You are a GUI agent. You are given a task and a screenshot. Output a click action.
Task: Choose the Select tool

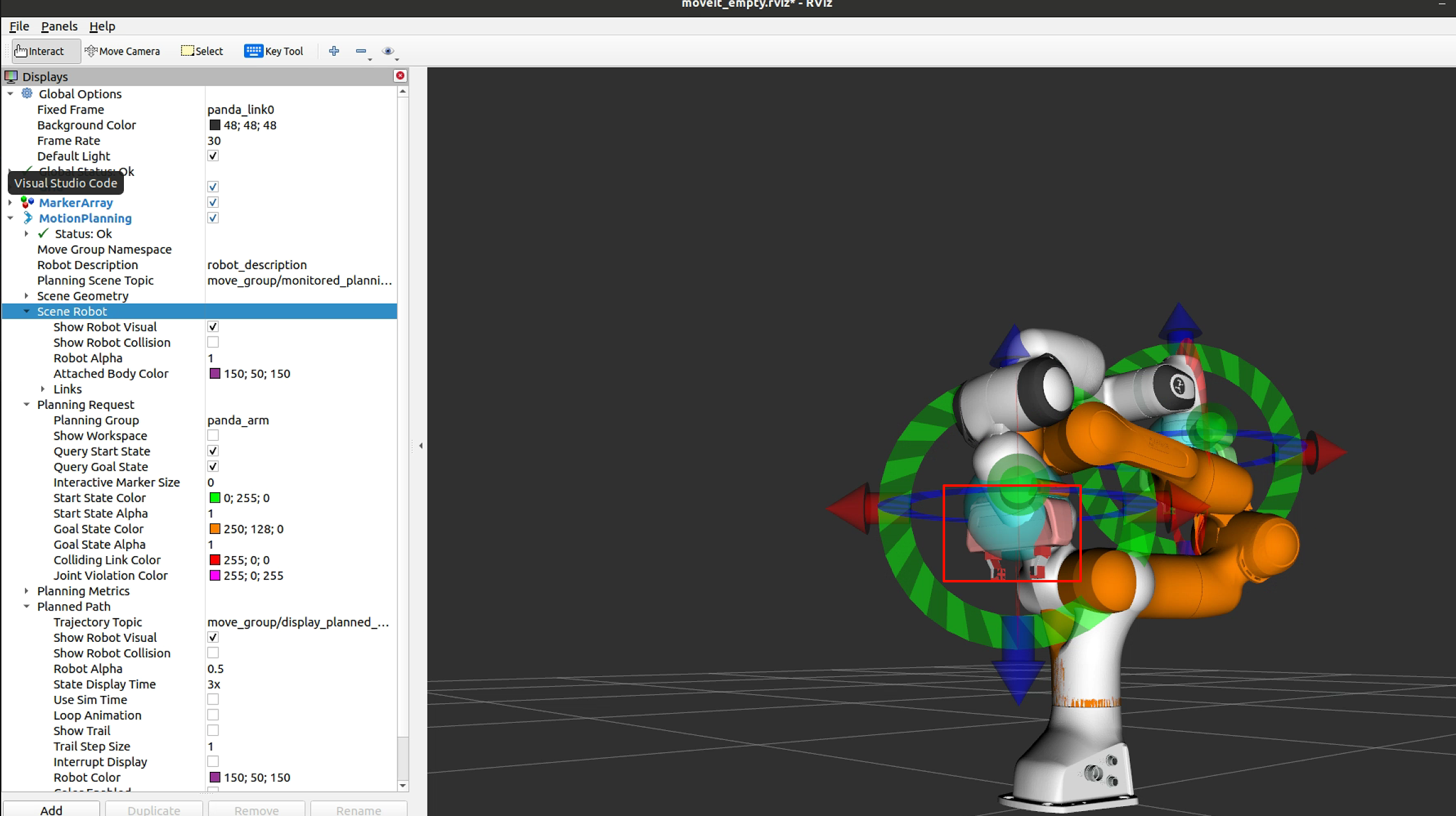point(202,51)
